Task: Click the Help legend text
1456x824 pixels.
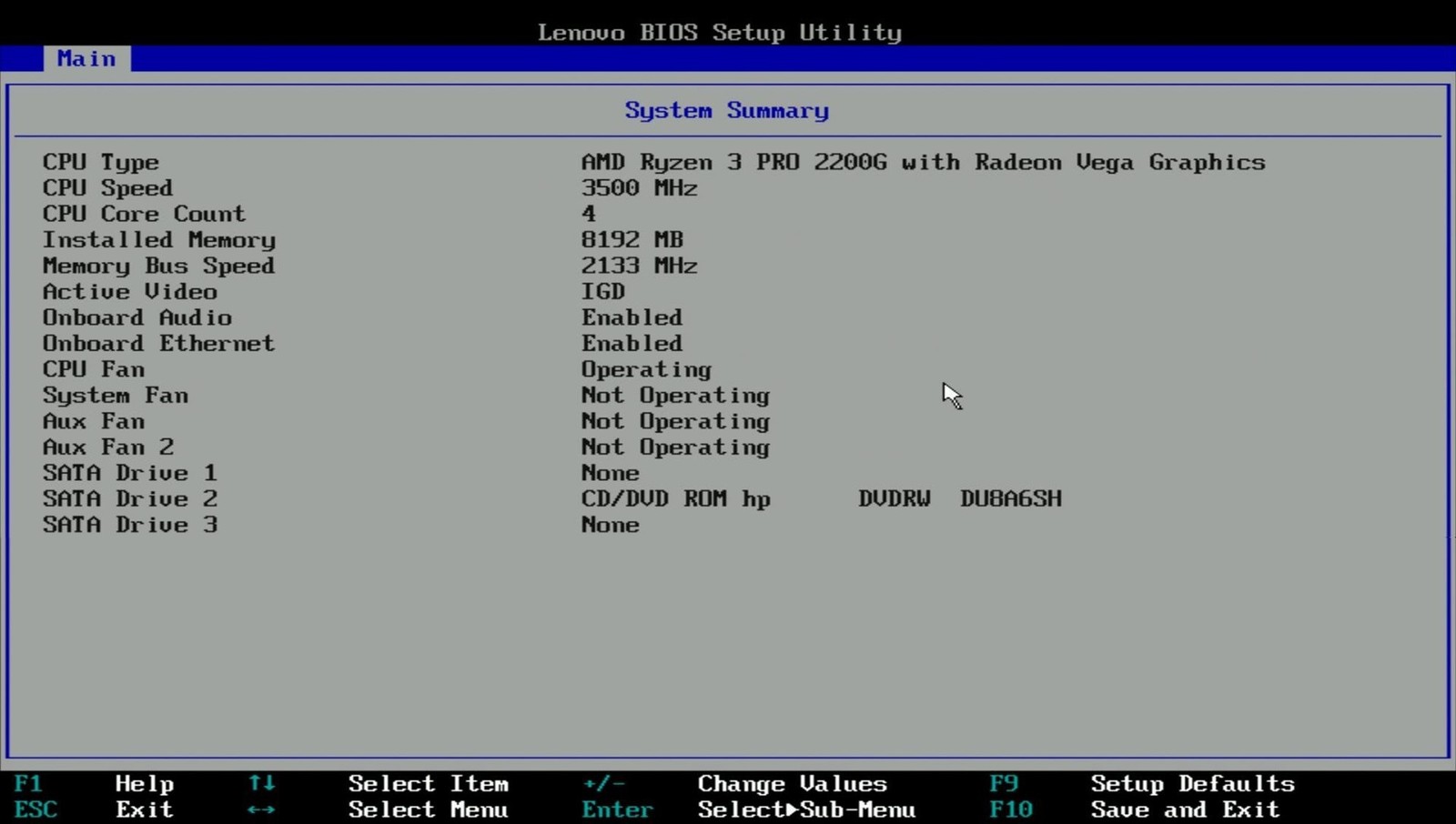Action: pos(144,784)
